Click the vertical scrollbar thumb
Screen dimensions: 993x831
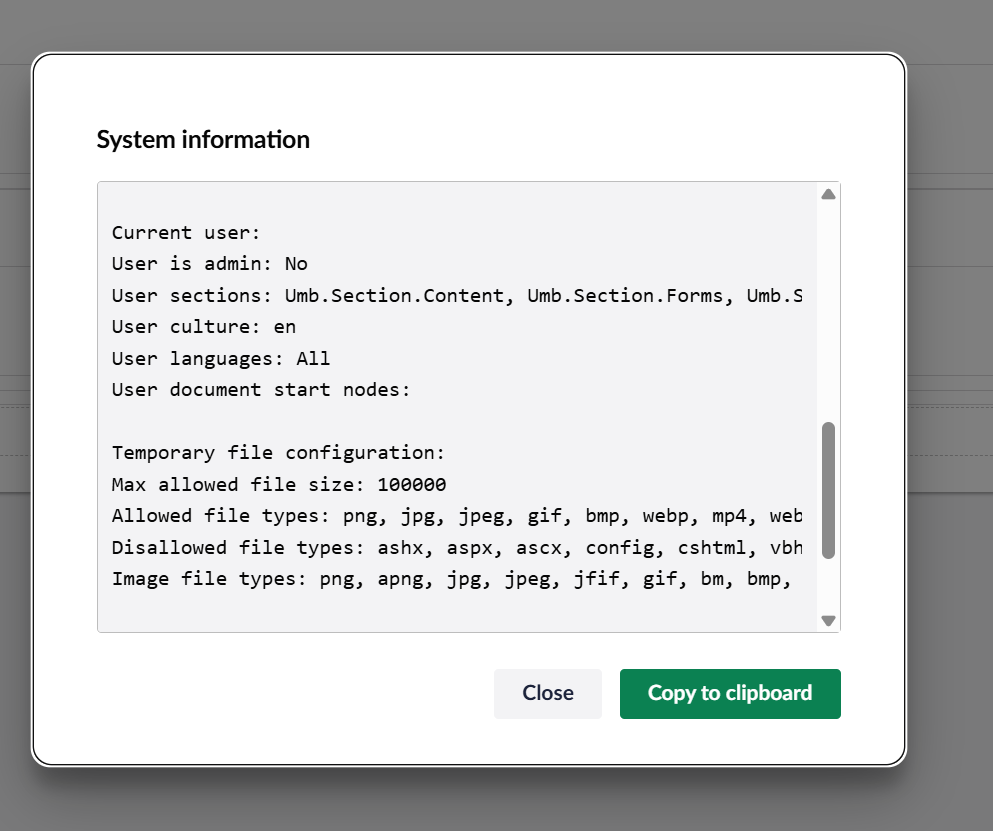[828, 490]
